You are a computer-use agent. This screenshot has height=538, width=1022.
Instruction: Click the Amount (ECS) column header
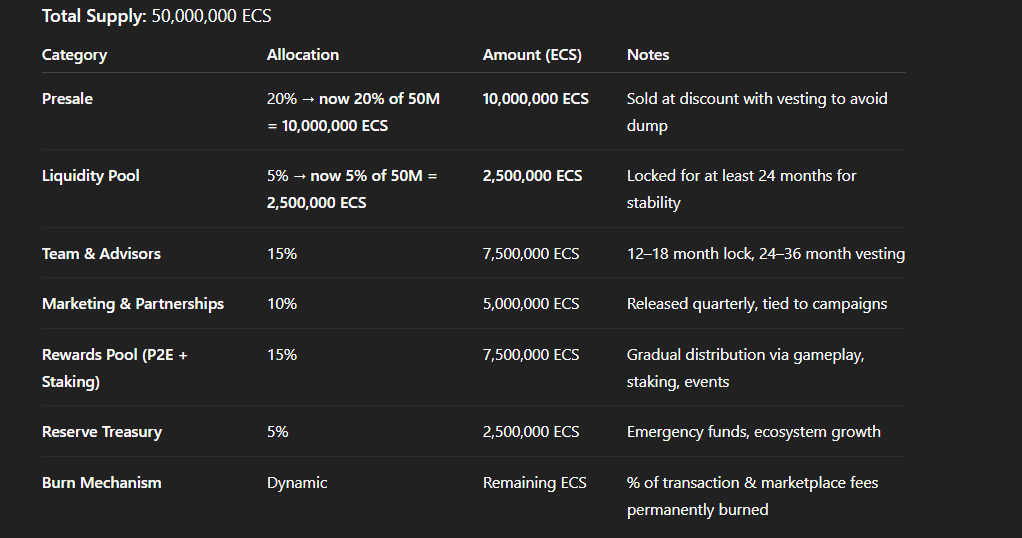coord(532,55)
